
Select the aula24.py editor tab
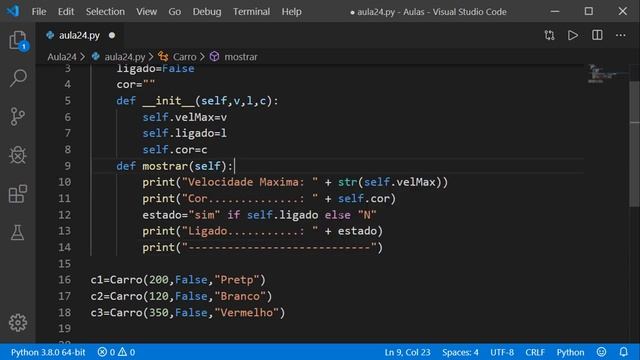[x=80, y=36]
